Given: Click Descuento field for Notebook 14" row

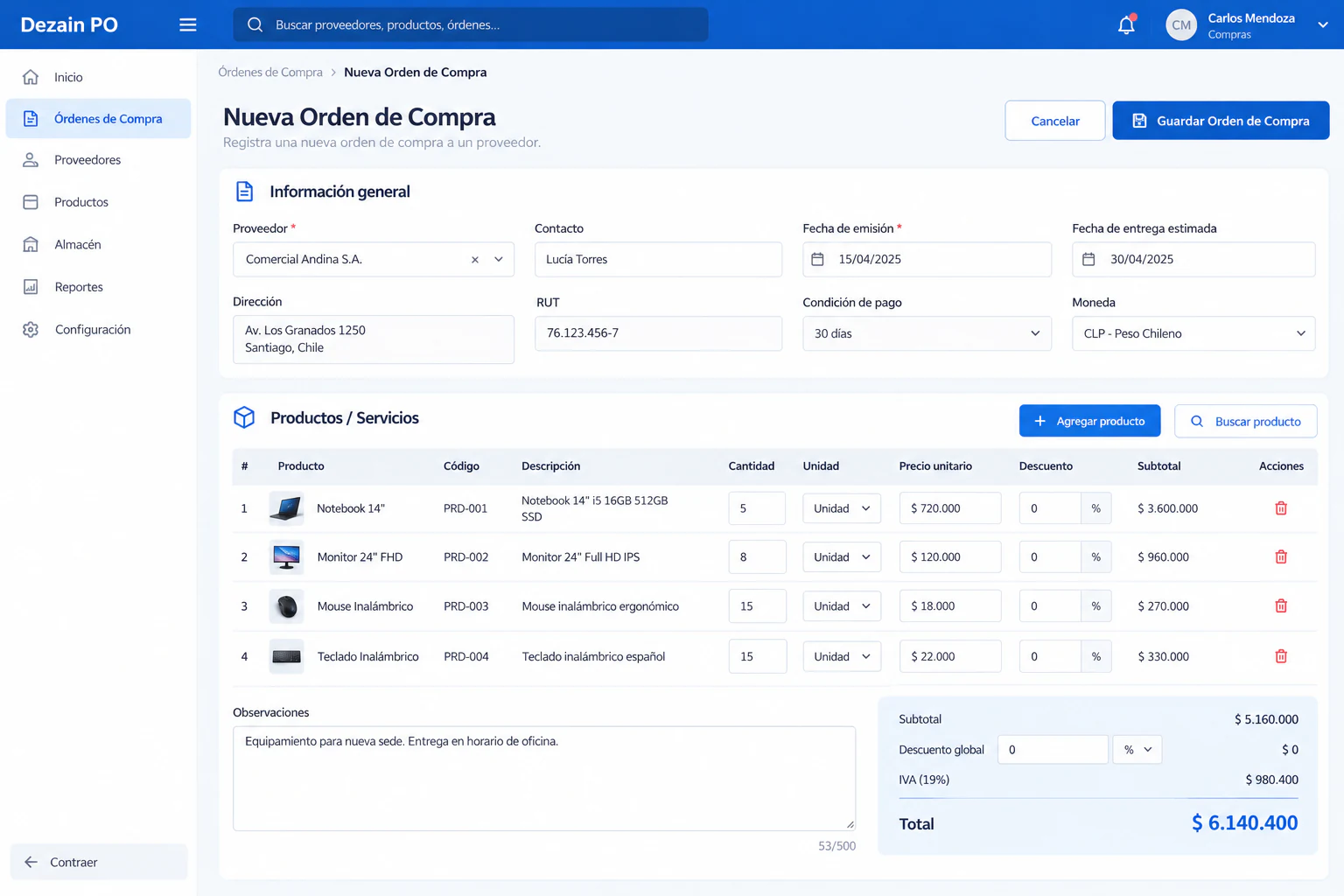Looking at the screenshot, I should [x=1050, y=508].
